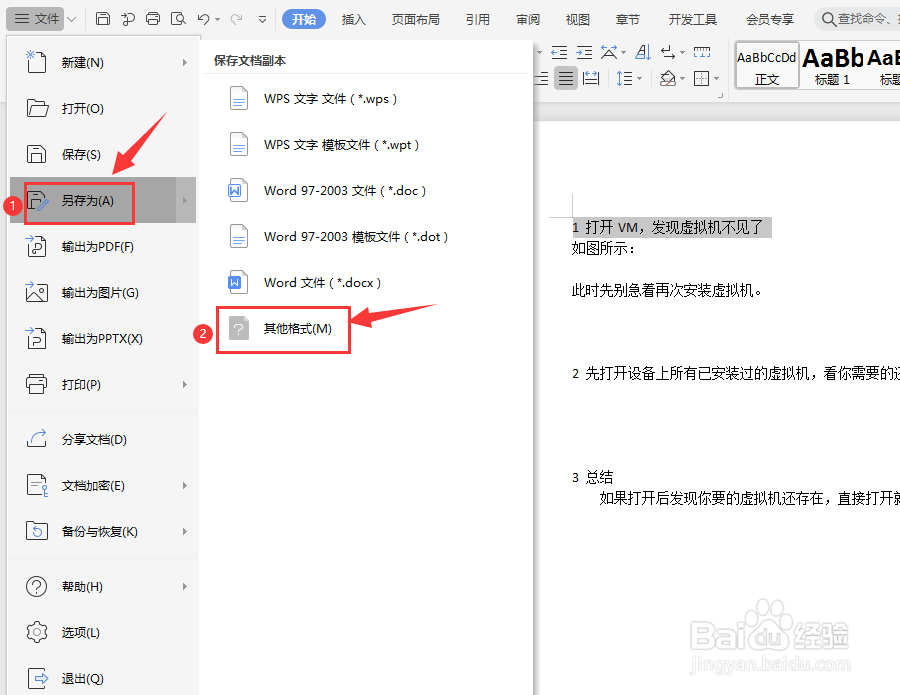Choose 帮助(H) in file menu
Image resolution: width=900 pixels, height=695 pixels.
click(x=104, y=587)
